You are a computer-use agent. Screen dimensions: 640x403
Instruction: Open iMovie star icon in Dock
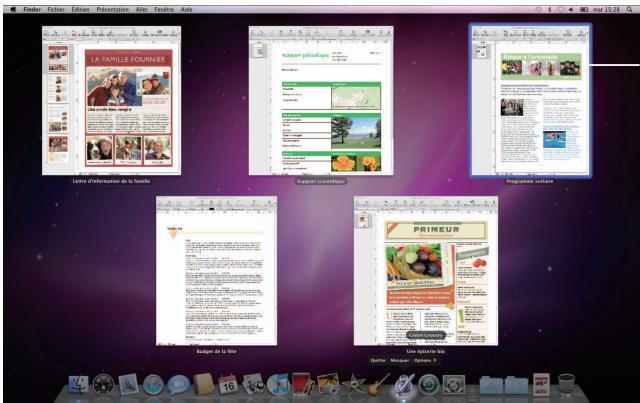click(x=353, y=384)
